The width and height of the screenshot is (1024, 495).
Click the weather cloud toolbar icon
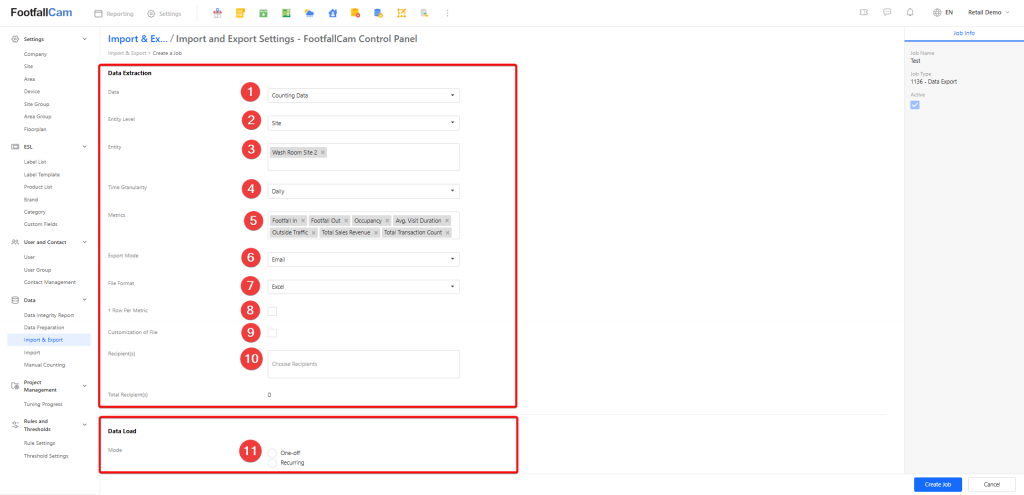tap(309, 13)
